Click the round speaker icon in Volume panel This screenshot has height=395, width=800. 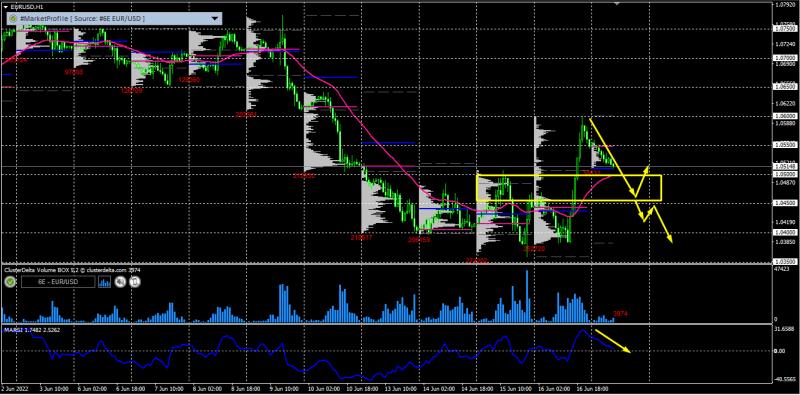tap(120, 282)
